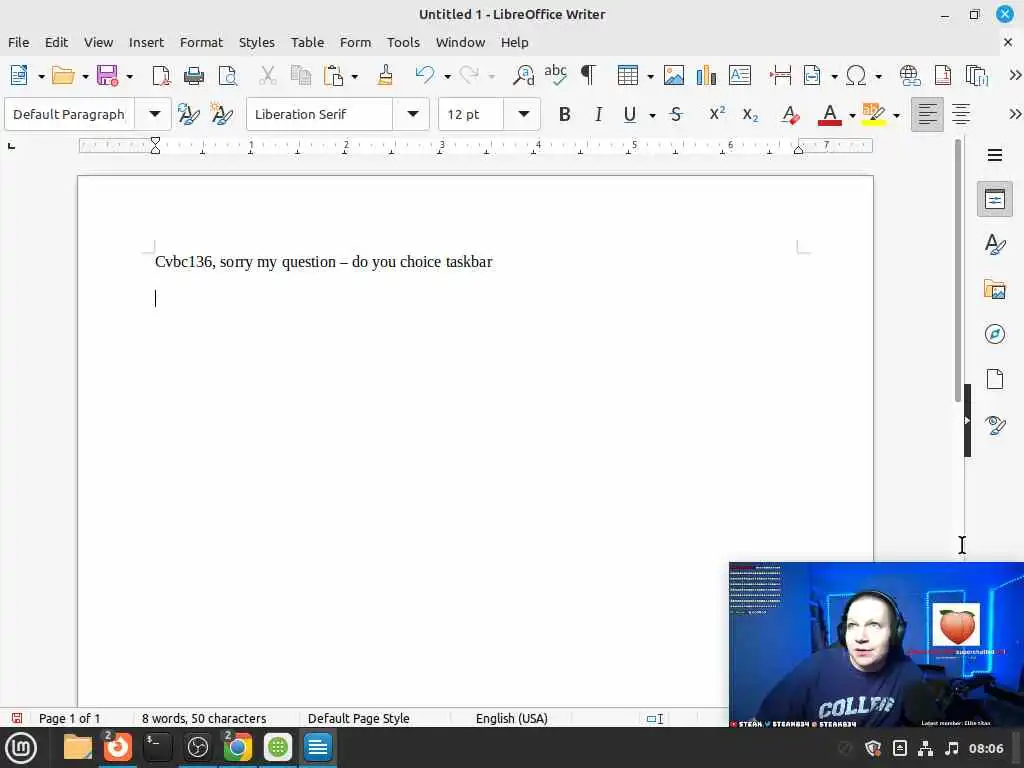Screen dimensions: 1024x768
Task: Open sidebar Style Inspector icon
Action: [995, 425]
